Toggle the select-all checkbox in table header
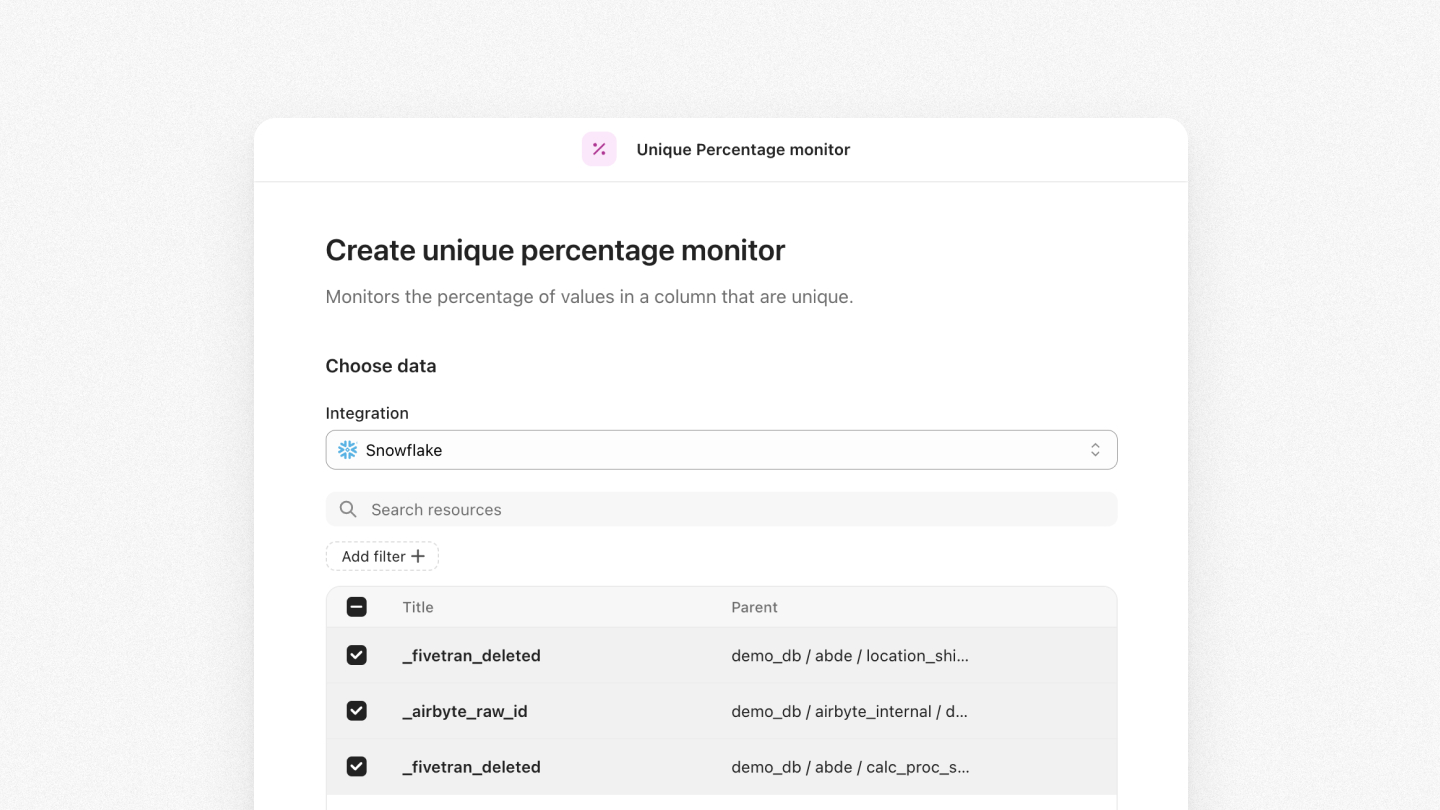 coord(357,607)
